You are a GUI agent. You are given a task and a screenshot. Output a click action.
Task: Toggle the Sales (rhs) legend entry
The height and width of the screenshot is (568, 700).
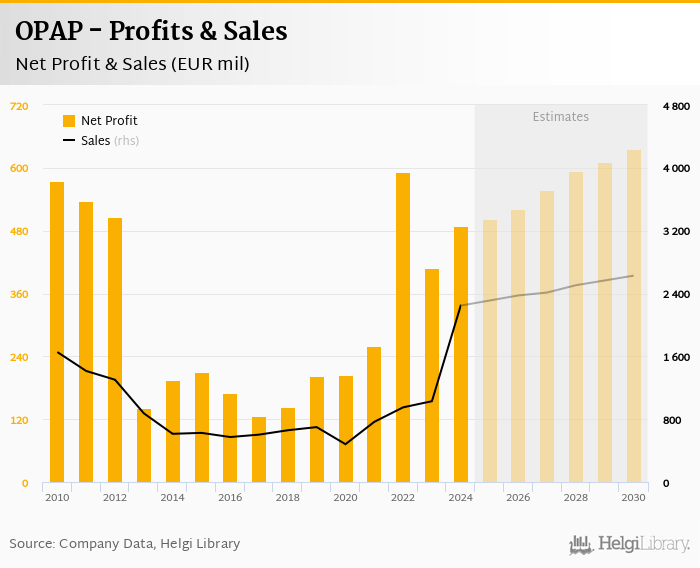[x=109, y=141]
